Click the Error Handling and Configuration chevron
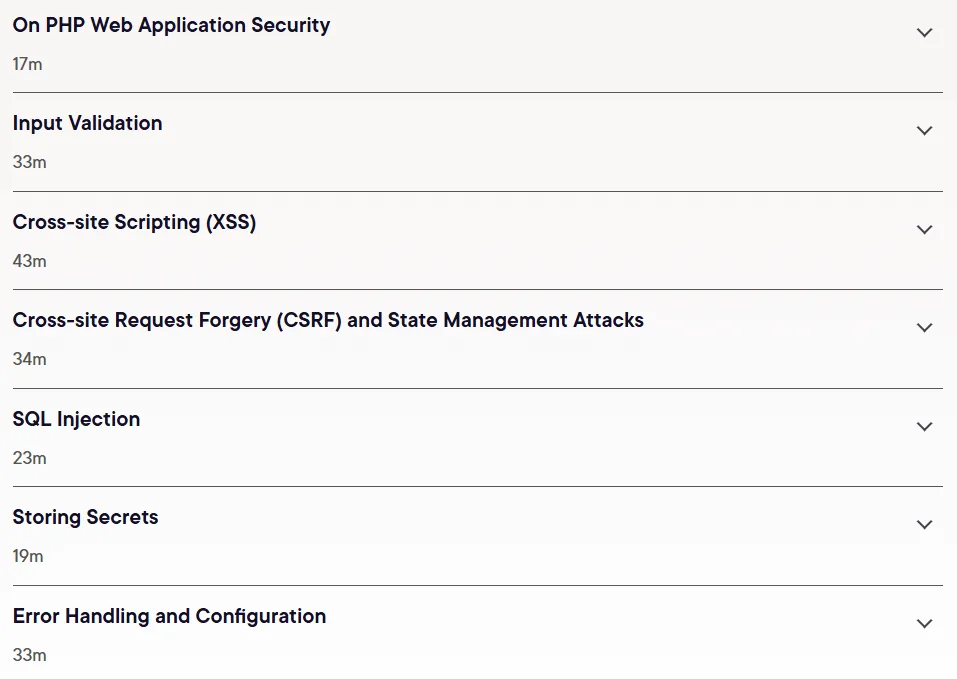The image size is (957, 679). tap(925, 623)
